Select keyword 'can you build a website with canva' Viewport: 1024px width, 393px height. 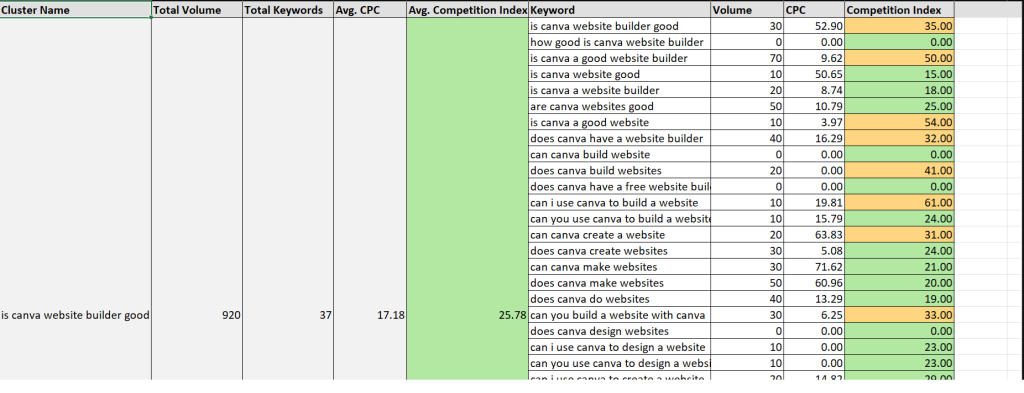pyautogui.click(x=619, y=315)
